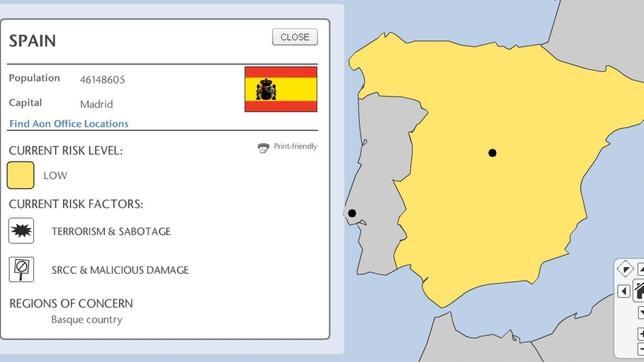This screenshot has width=644, height=362.
Task: Pan the map left with arrow button
Action: click(624, 291)
